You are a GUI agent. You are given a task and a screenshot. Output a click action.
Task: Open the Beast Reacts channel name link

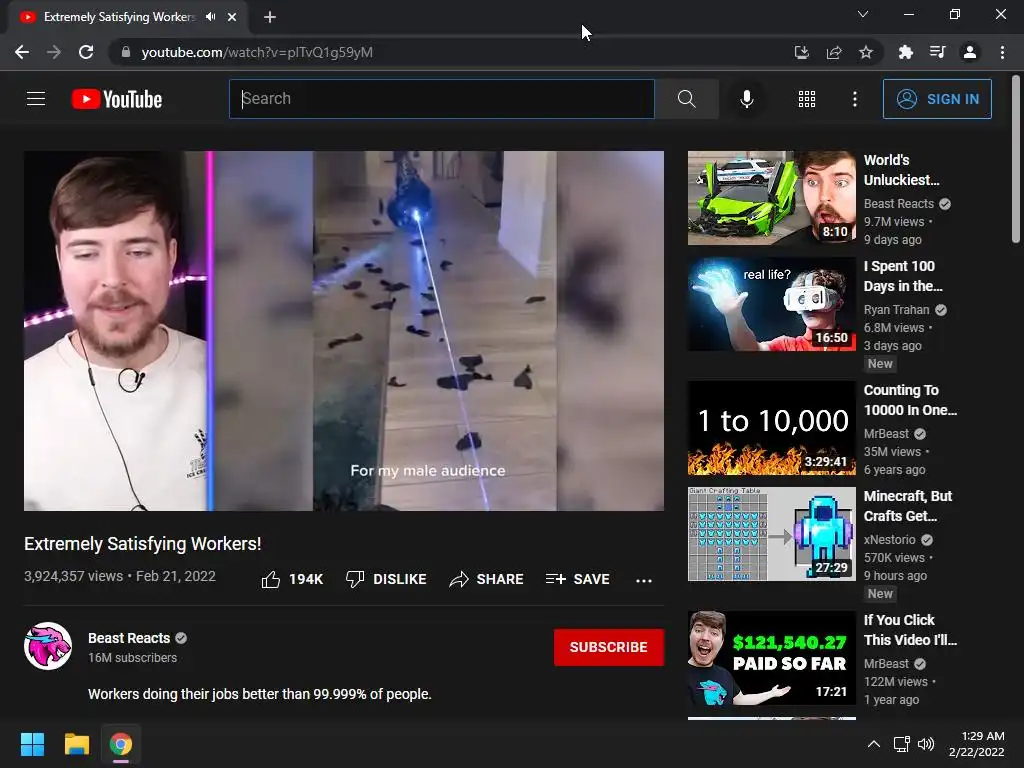point(129,638)
